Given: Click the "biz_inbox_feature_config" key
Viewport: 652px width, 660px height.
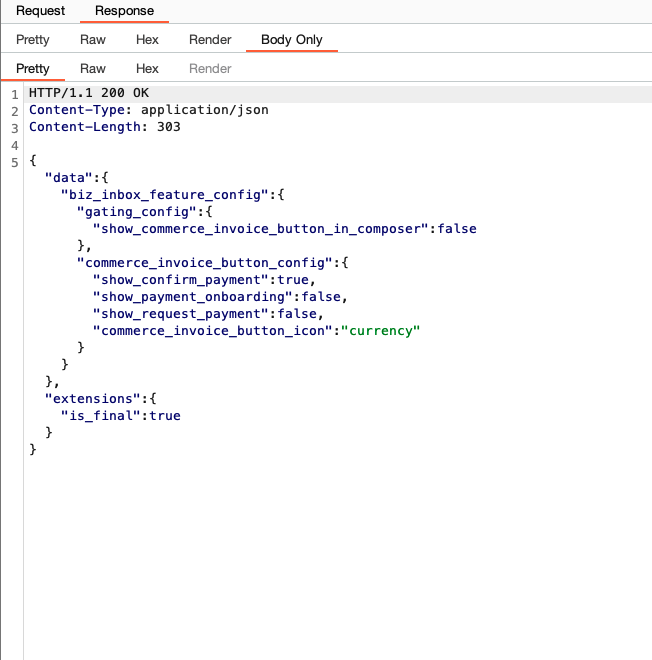Looking at the screenshot, I should coord(165,195).
